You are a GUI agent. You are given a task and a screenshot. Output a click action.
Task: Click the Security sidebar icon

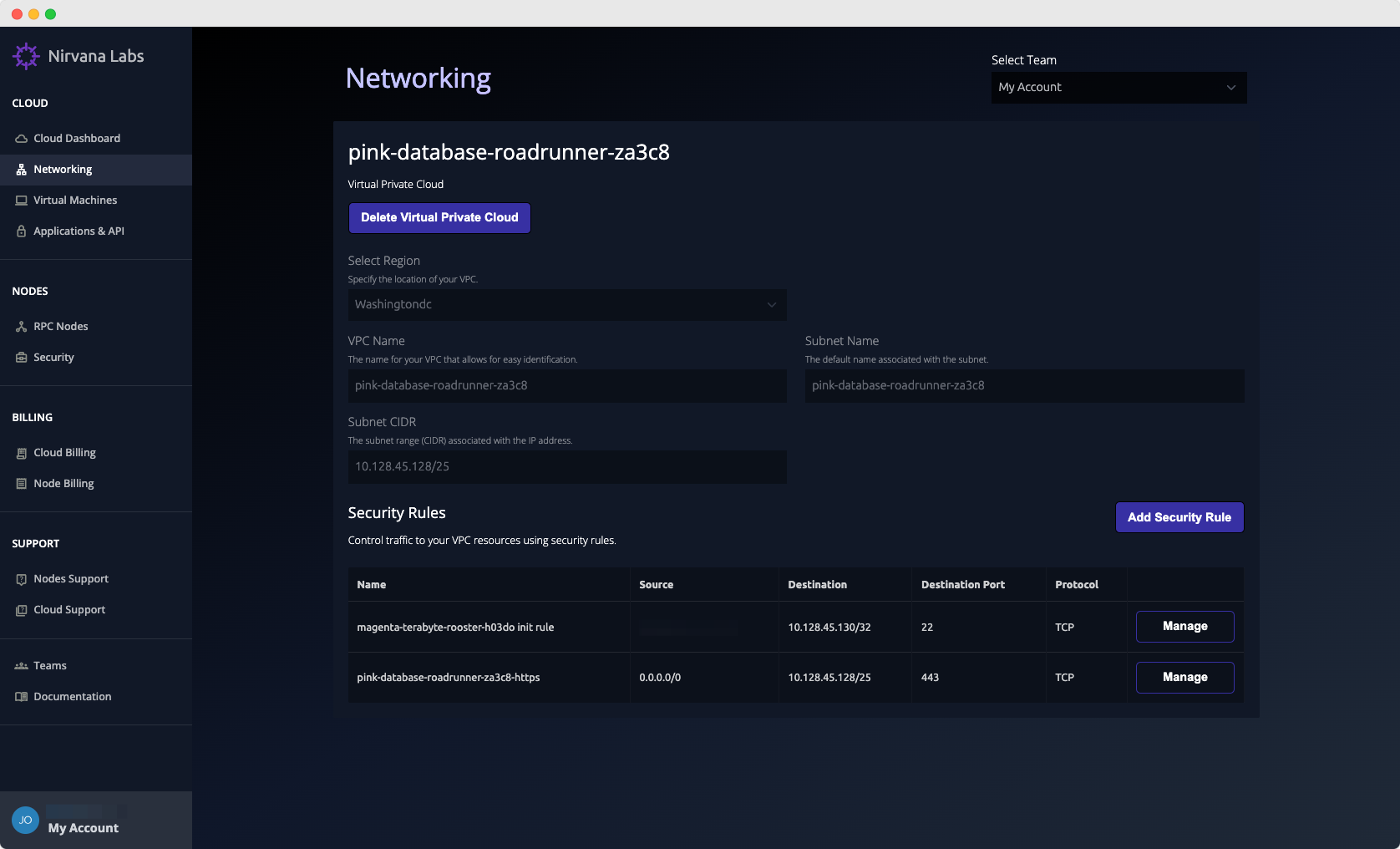click(22, 358)
